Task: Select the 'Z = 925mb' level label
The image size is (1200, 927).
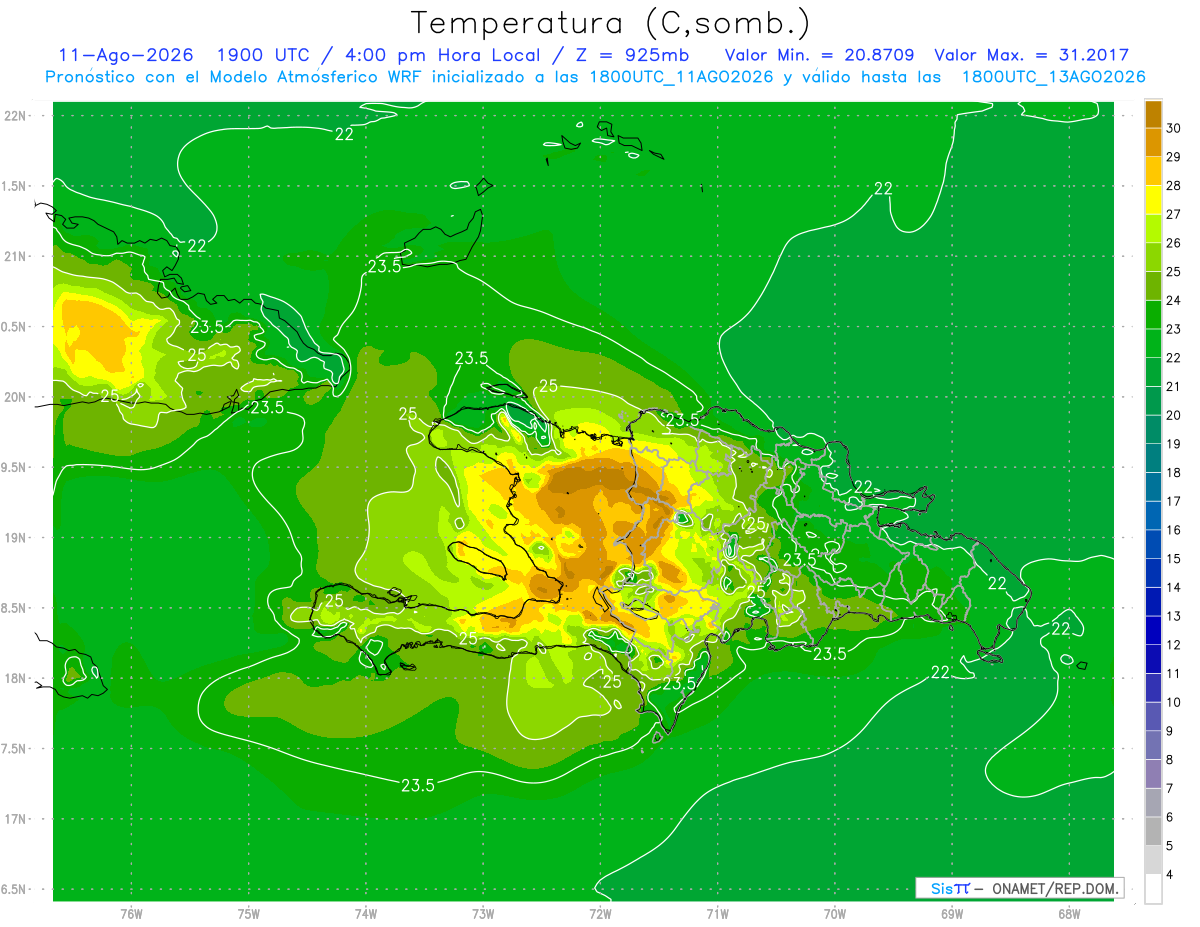Action: [x=631, y=55]
